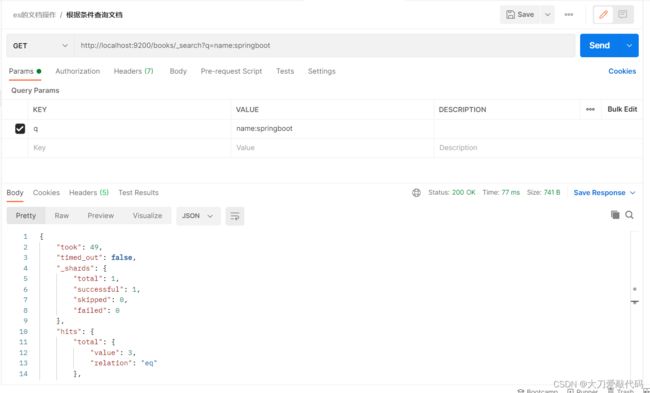Switch to the Tests tab

point(285,71)
